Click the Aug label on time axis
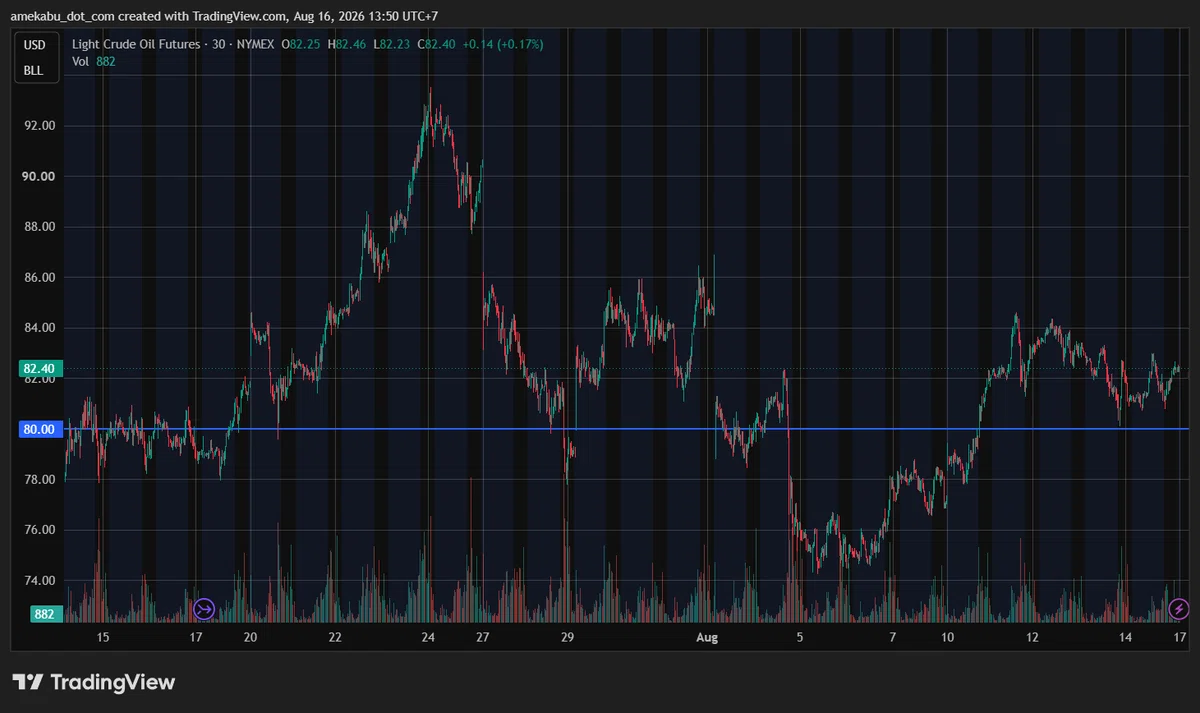1200x713 pixels. tap(707, 637)
